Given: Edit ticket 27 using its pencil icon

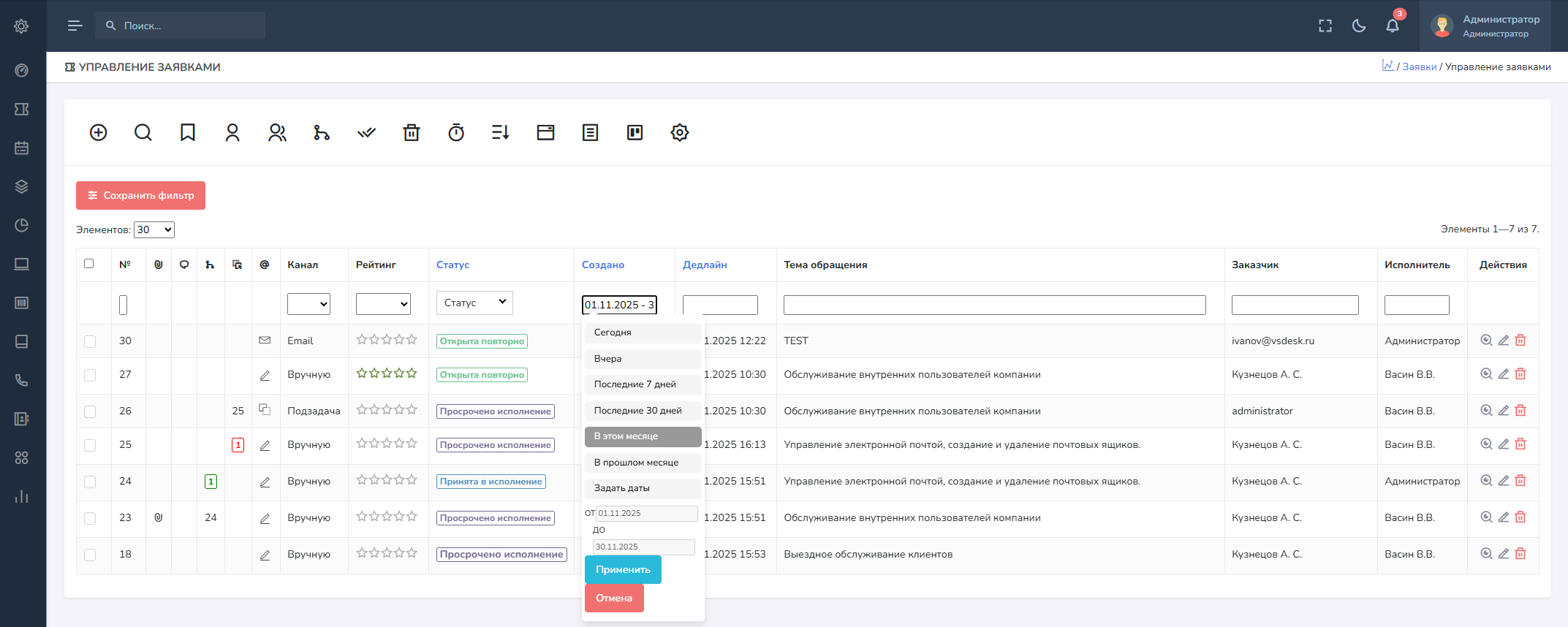Looking at the screenshot, I should tap(1504, 374).
